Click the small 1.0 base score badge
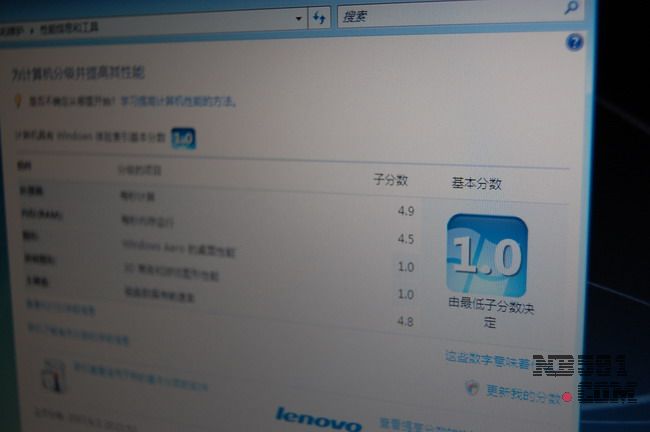Screen dimensions: 650x432 coord(183,139)
